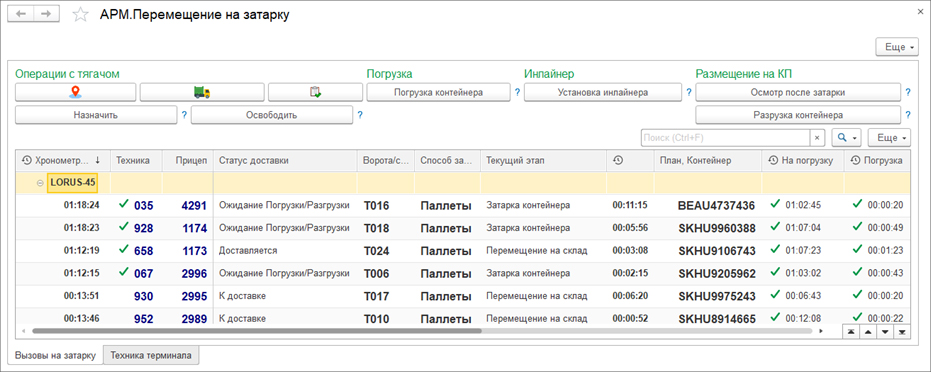This screenshot has width=931, height=372.
Task: Click the Назначить button
Action: pyautogui.click(x=96, y=115)
